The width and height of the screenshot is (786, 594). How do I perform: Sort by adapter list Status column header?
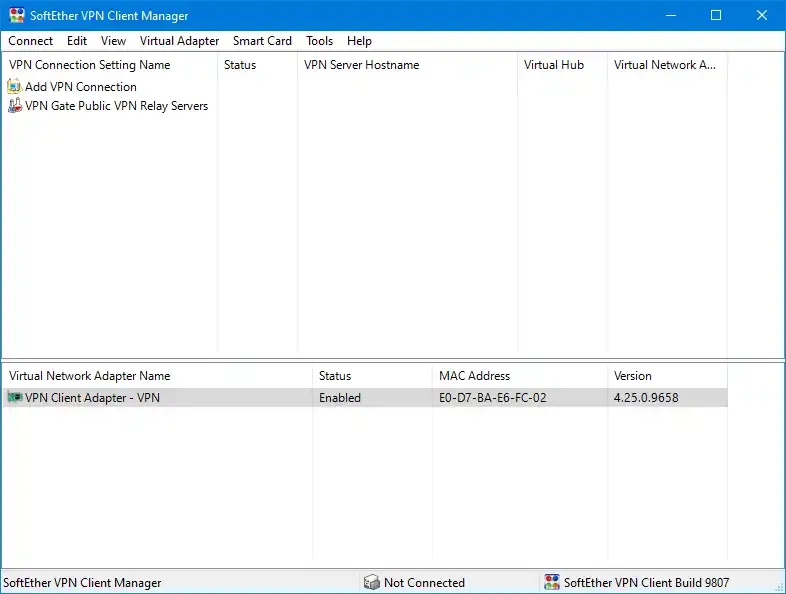pos(372,376)
